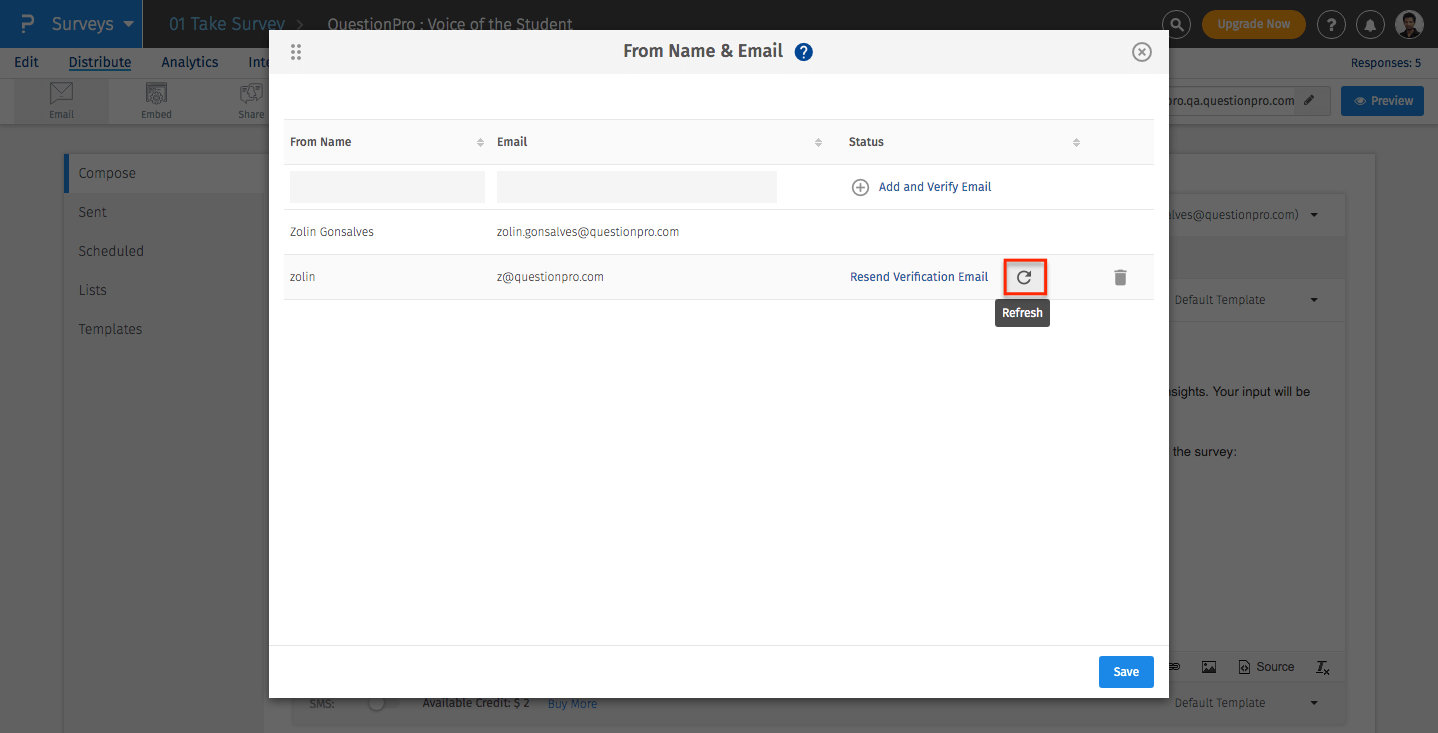The width and height of the screenshot is (1438, 733).
Task: Click the Responses: 5 counter
Action: [x=1386, y=63]
